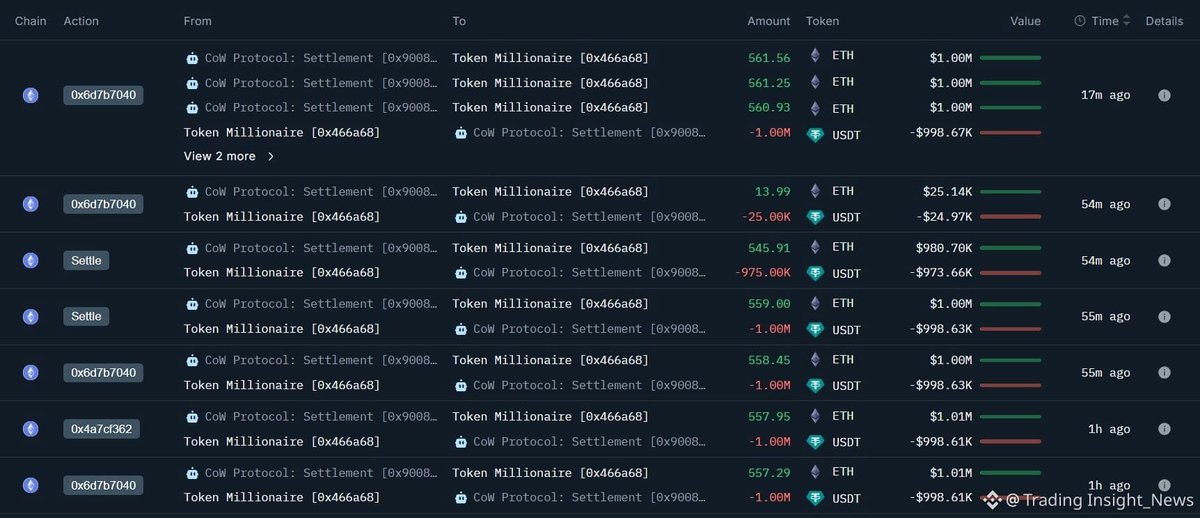Open the 0x6d7b7040 action badge in the 558.45 ETH row
Viewport: 1200px width, 518px height.
(104, 372)
